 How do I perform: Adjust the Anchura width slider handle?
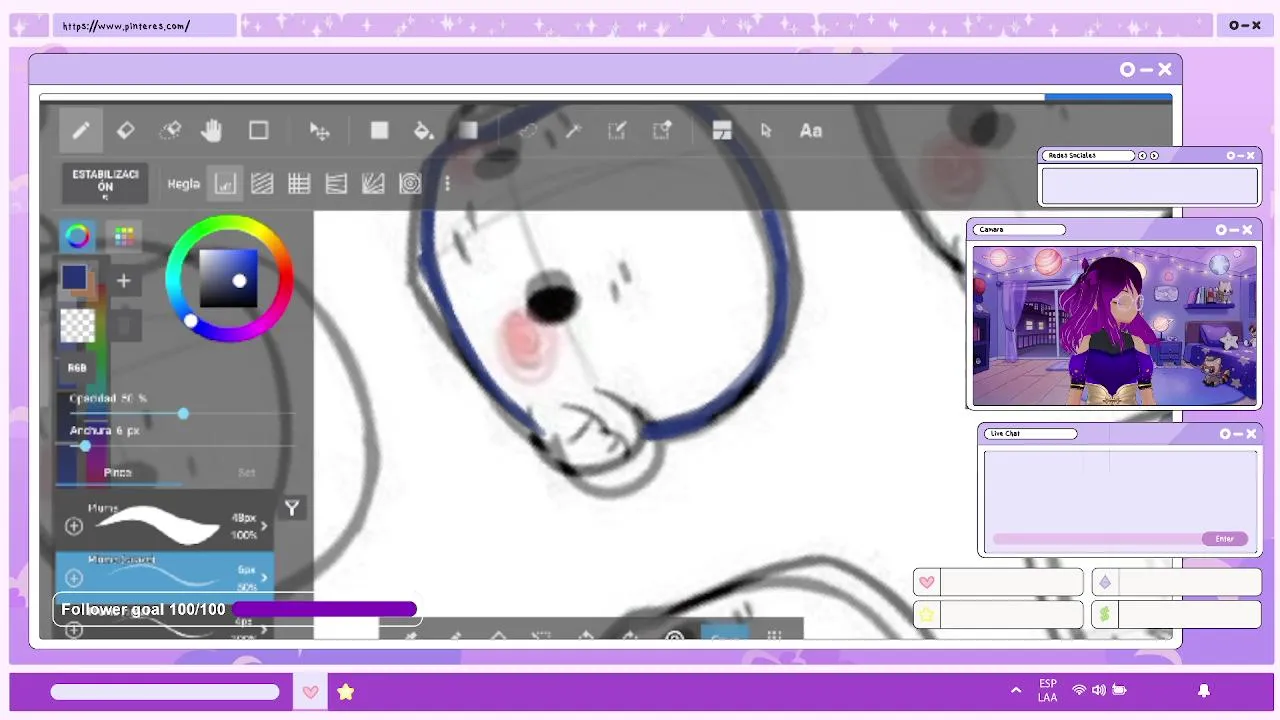[x=85, y=446]
